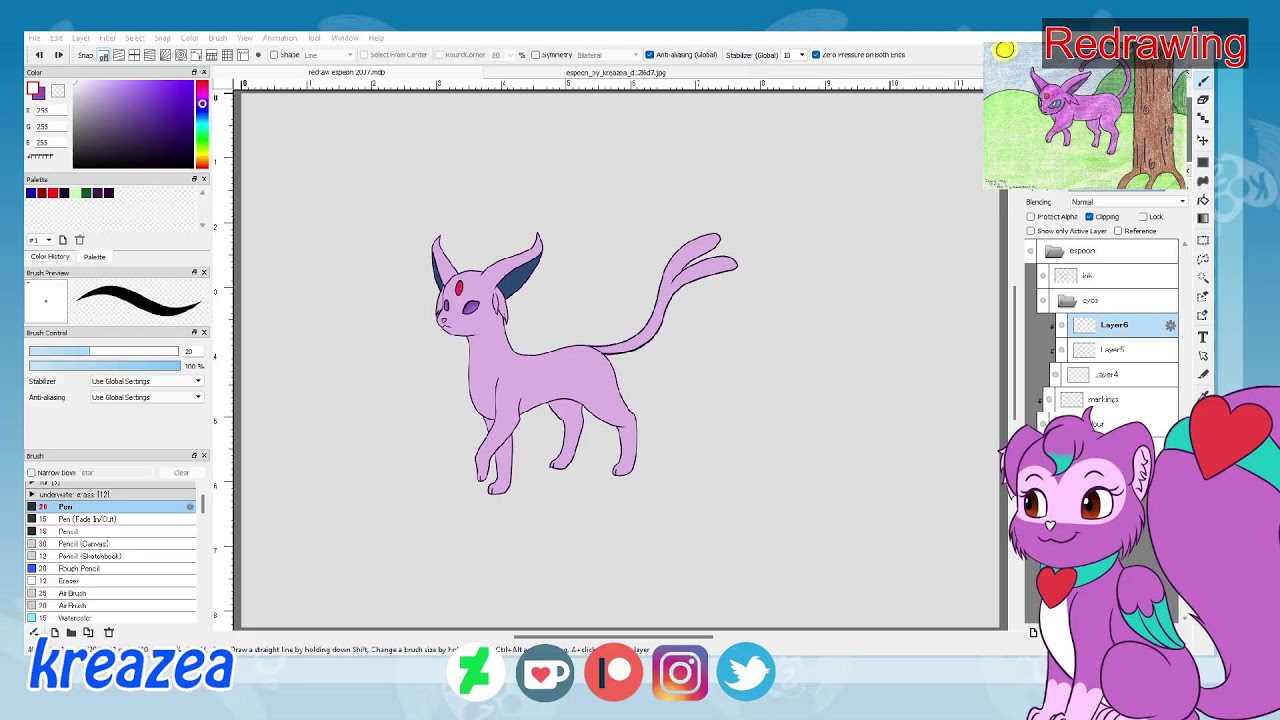The width and height of the screenshot is (1280, 720).
Task: Enable the vanishing point snap guide
Action: [150, 55]
